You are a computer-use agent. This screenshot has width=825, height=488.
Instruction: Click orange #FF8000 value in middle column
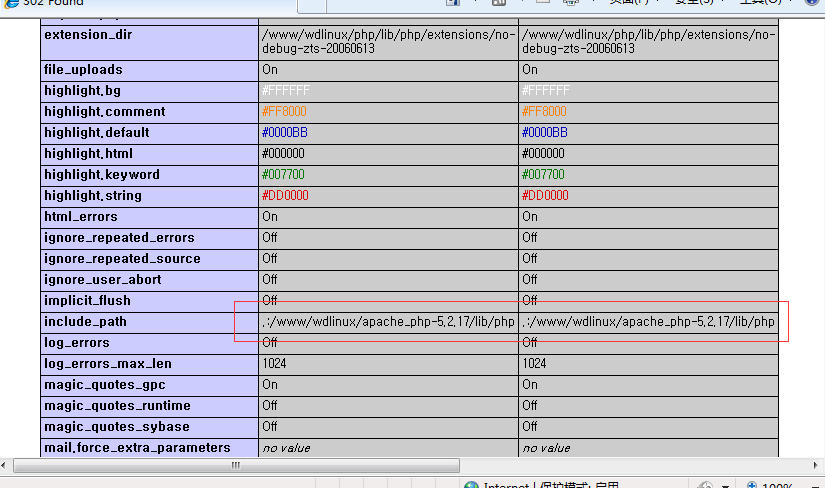tap(284, 112)
